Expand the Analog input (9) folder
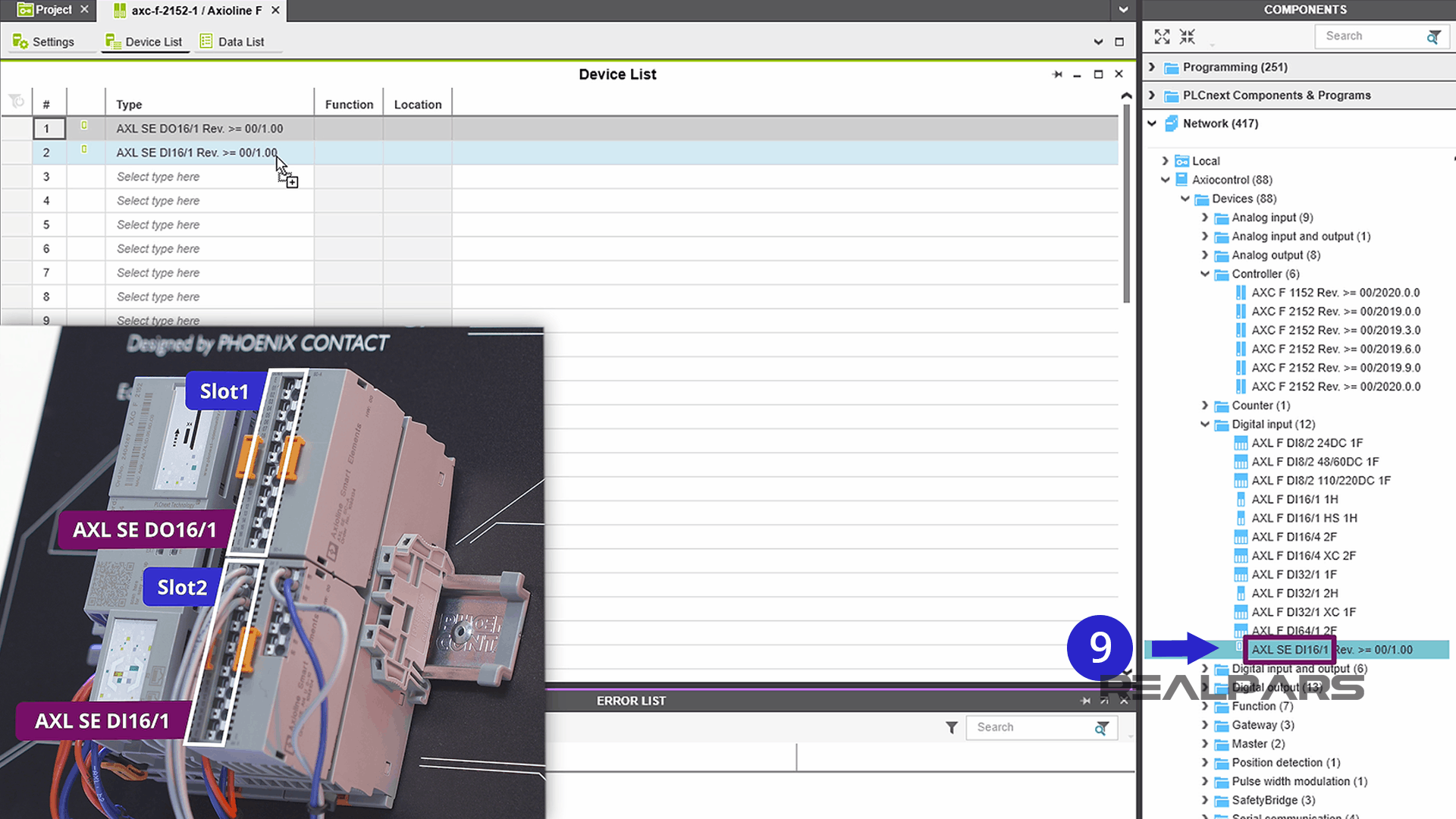 [x=1205, y=218]
